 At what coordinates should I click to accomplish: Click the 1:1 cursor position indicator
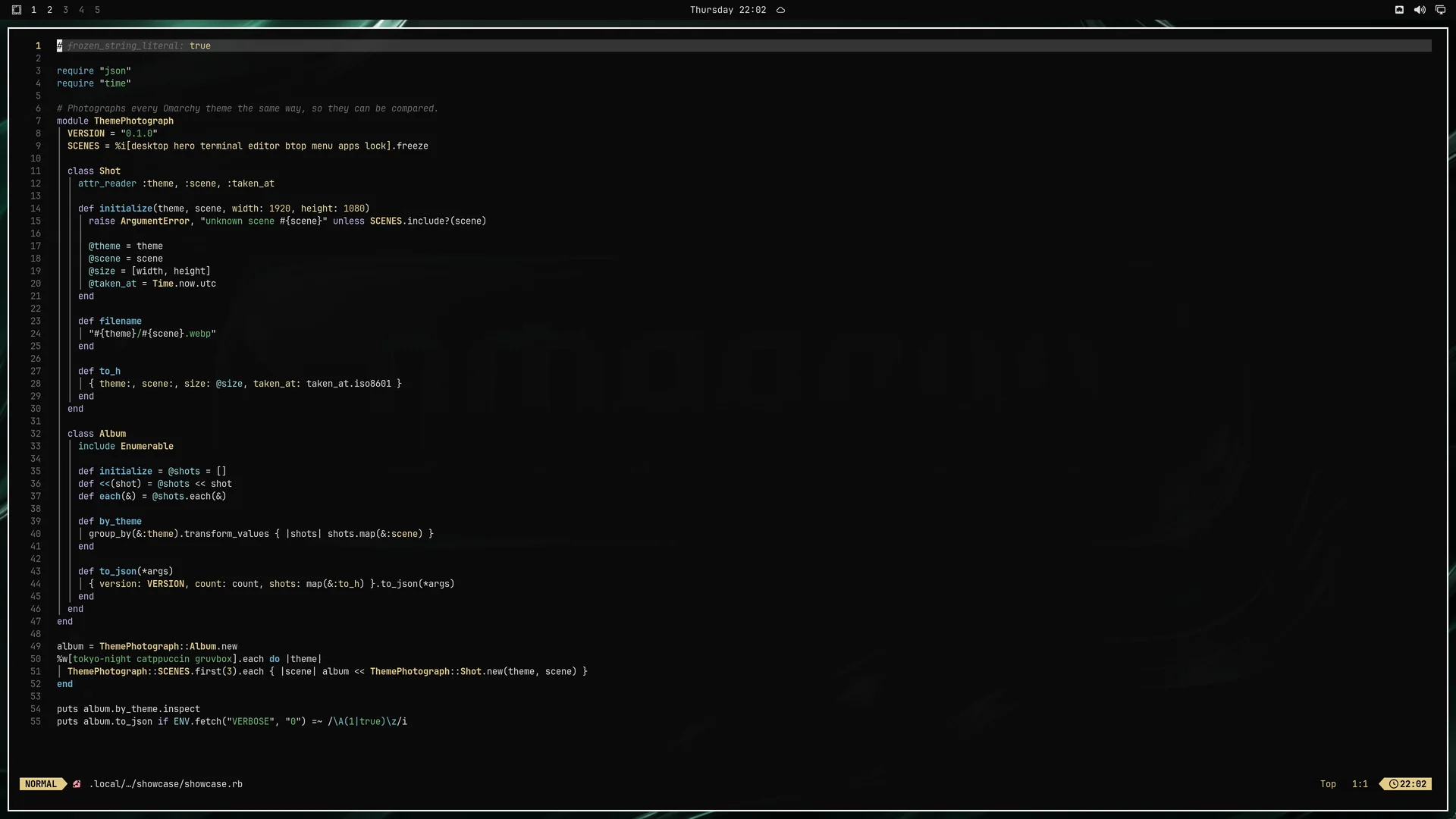[x=1360, y=784]
